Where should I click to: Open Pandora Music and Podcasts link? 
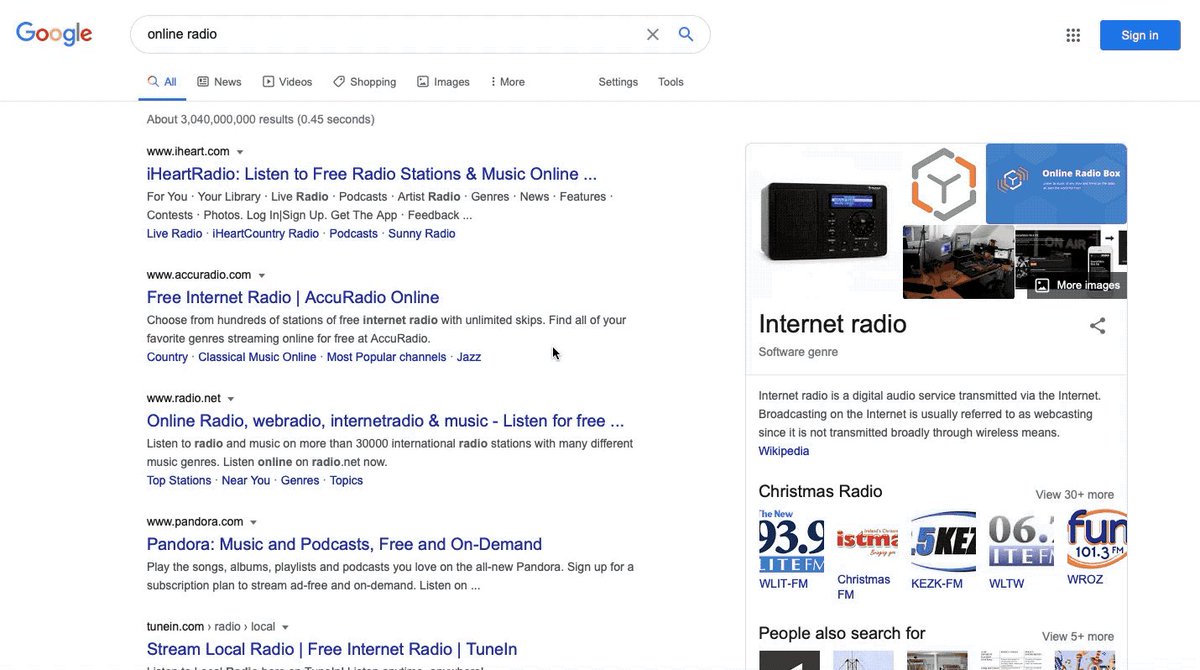pos(344,544)
